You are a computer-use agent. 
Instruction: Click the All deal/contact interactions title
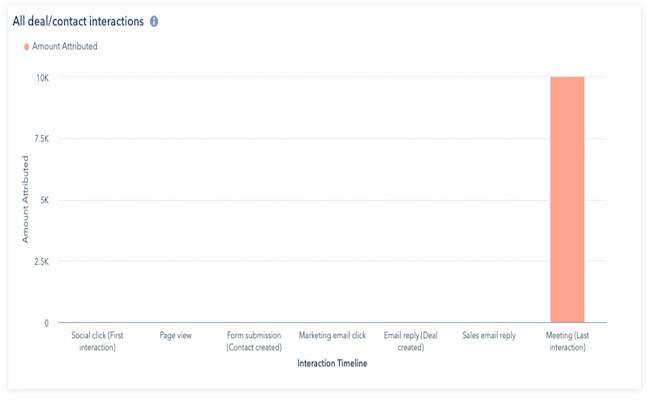78,21
